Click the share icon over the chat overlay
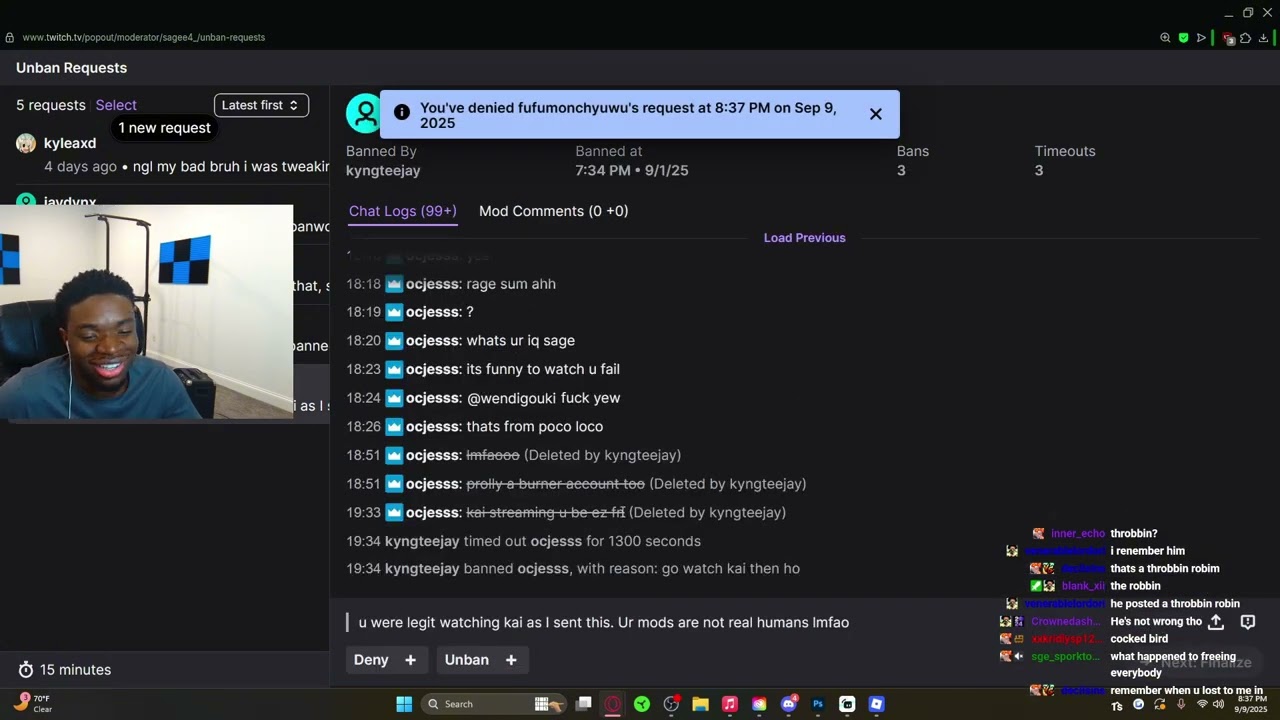Screen dimensions: 1280x720 (x=1216, y=622)
